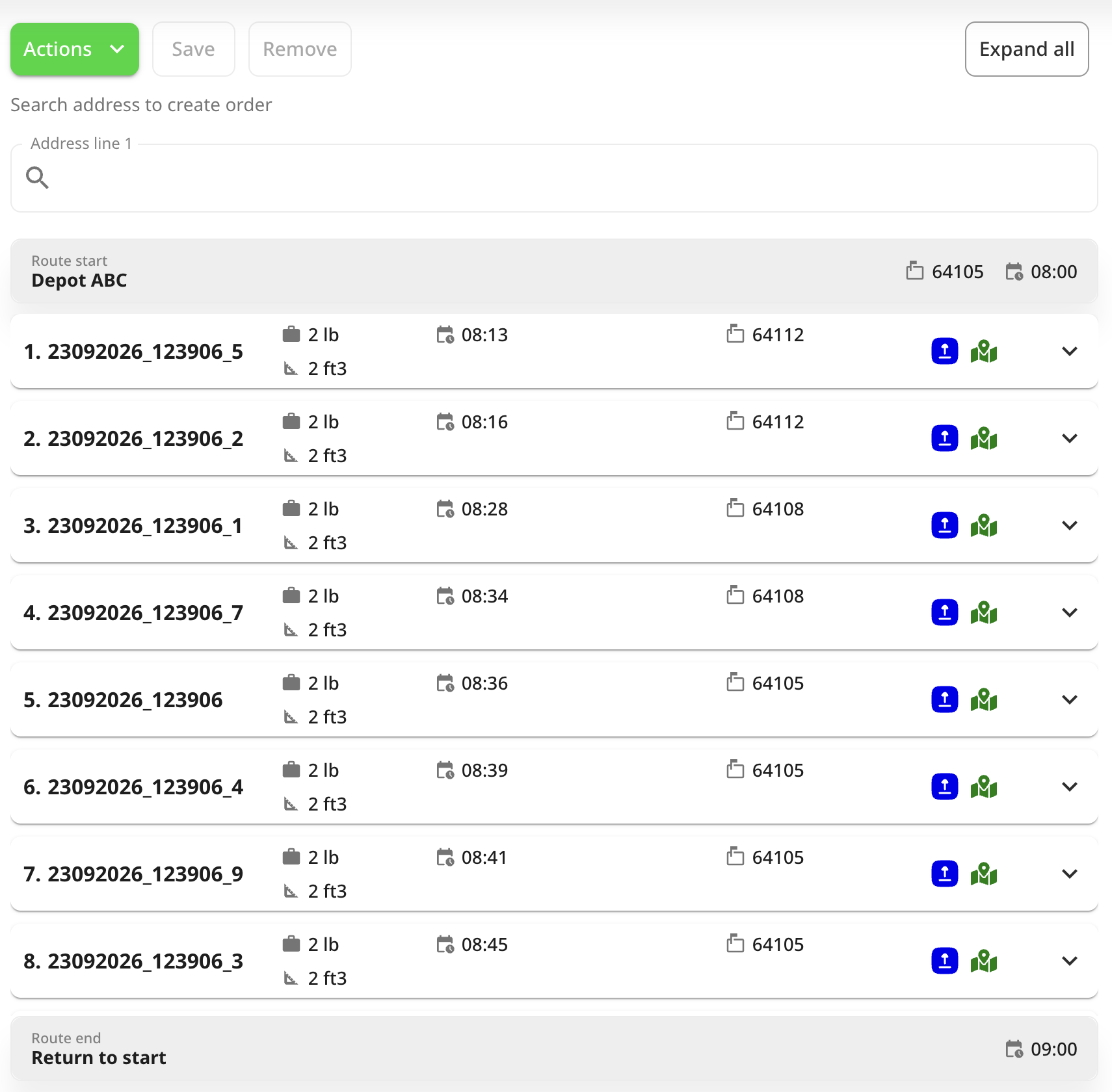Click the 08:45 arrival time

tap(484, 945)
